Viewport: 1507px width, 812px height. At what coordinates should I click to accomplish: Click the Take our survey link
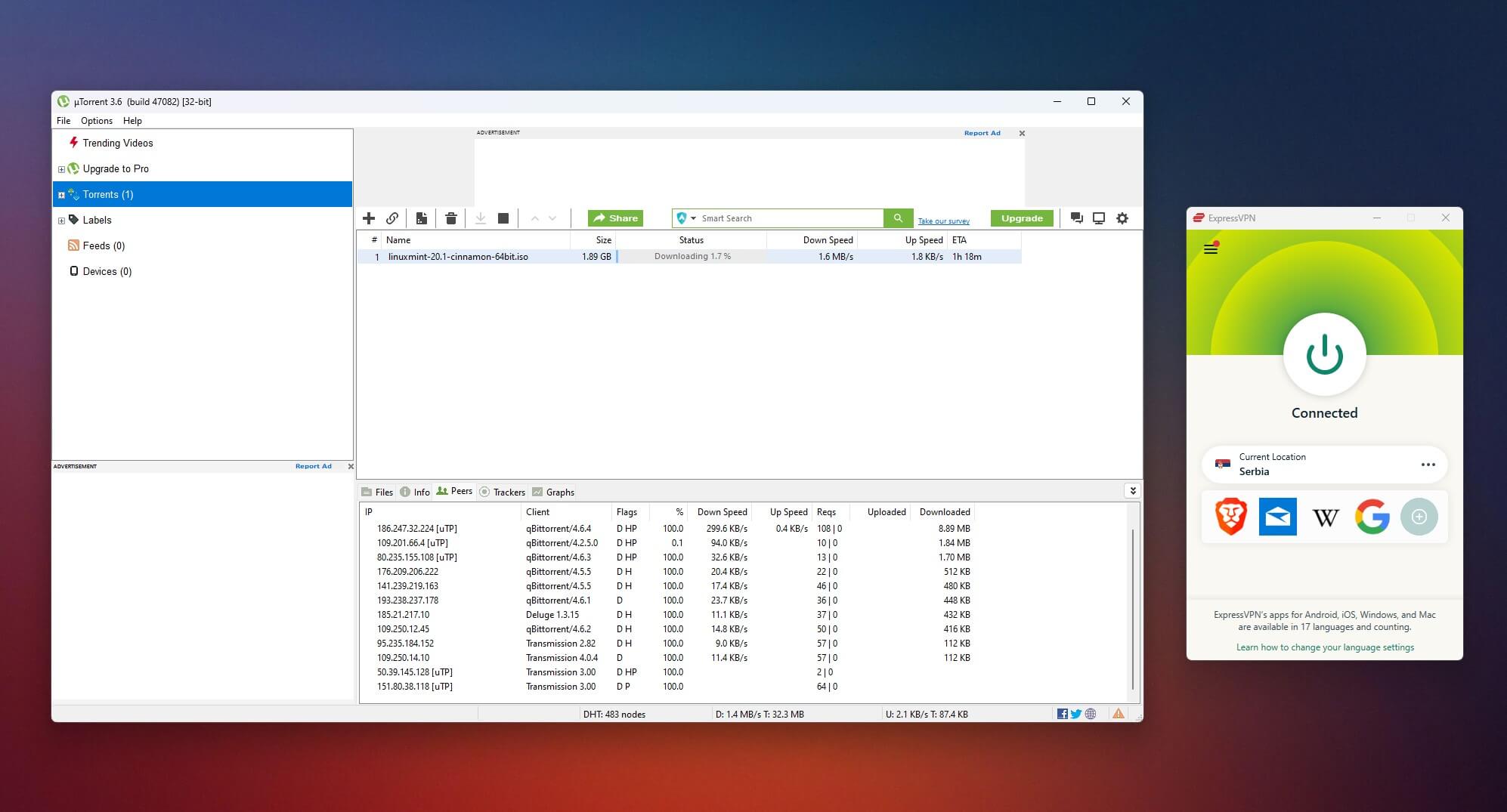[x=943, y=221]
